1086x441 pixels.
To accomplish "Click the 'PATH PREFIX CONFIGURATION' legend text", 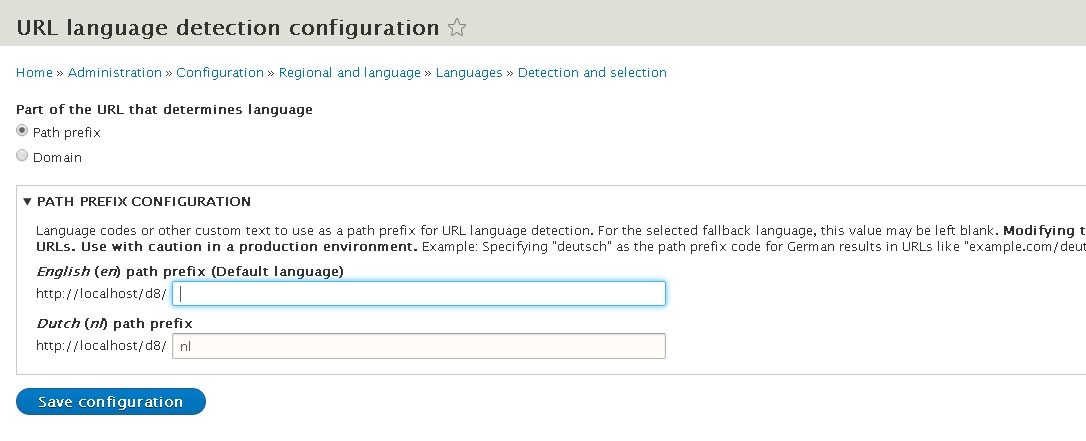I will (x=144, y=201).
